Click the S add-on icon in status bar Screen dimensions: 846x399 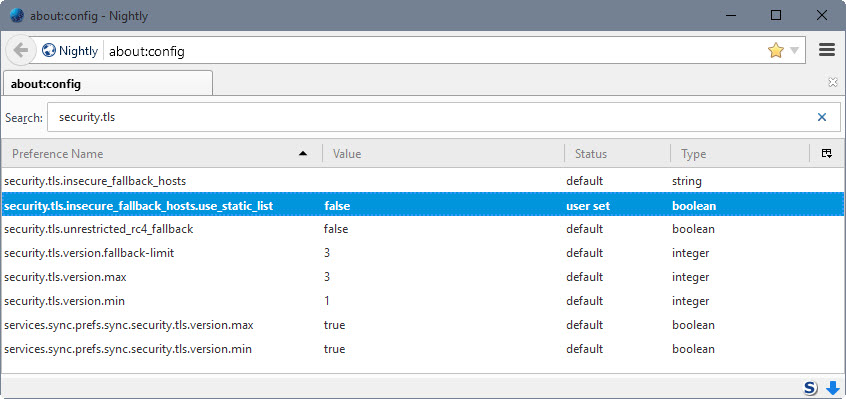pos(810,387)
